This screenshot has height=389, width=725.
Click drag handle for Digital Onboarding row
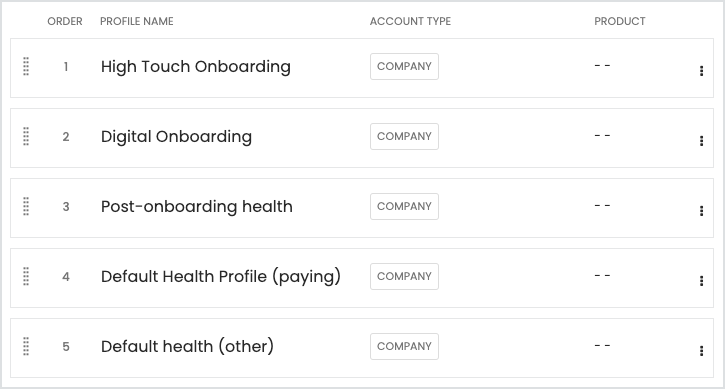(26, 136)
